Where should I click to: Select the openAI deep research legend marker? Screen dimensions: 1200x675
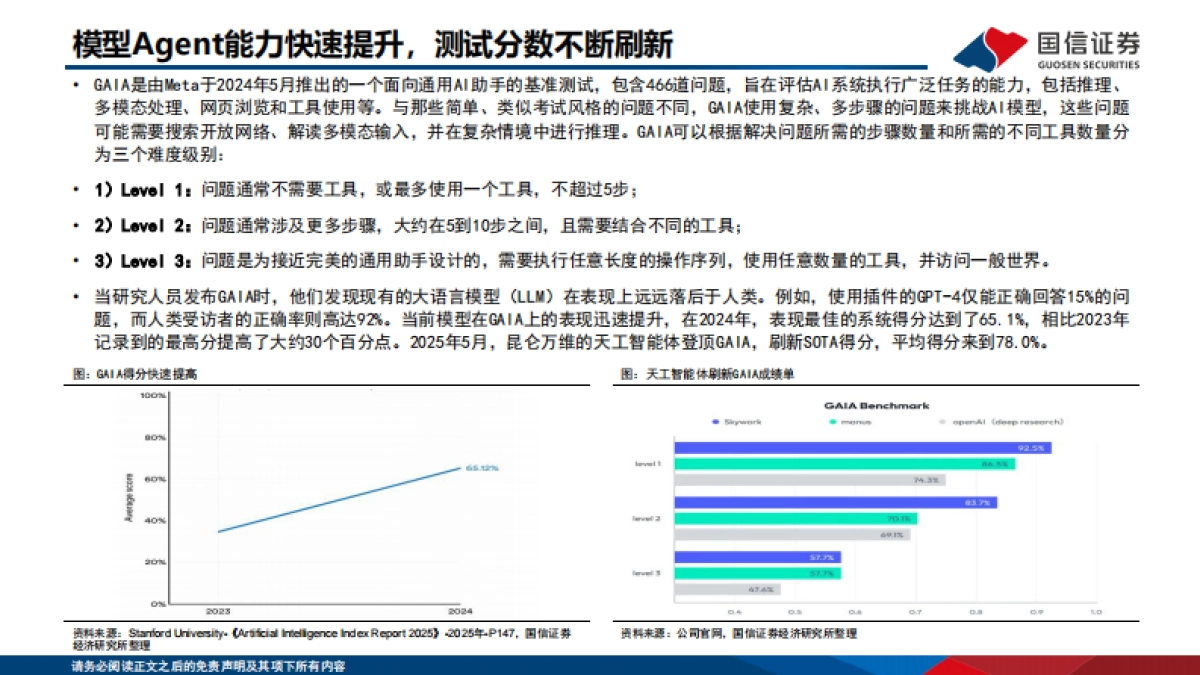(940, 420)
